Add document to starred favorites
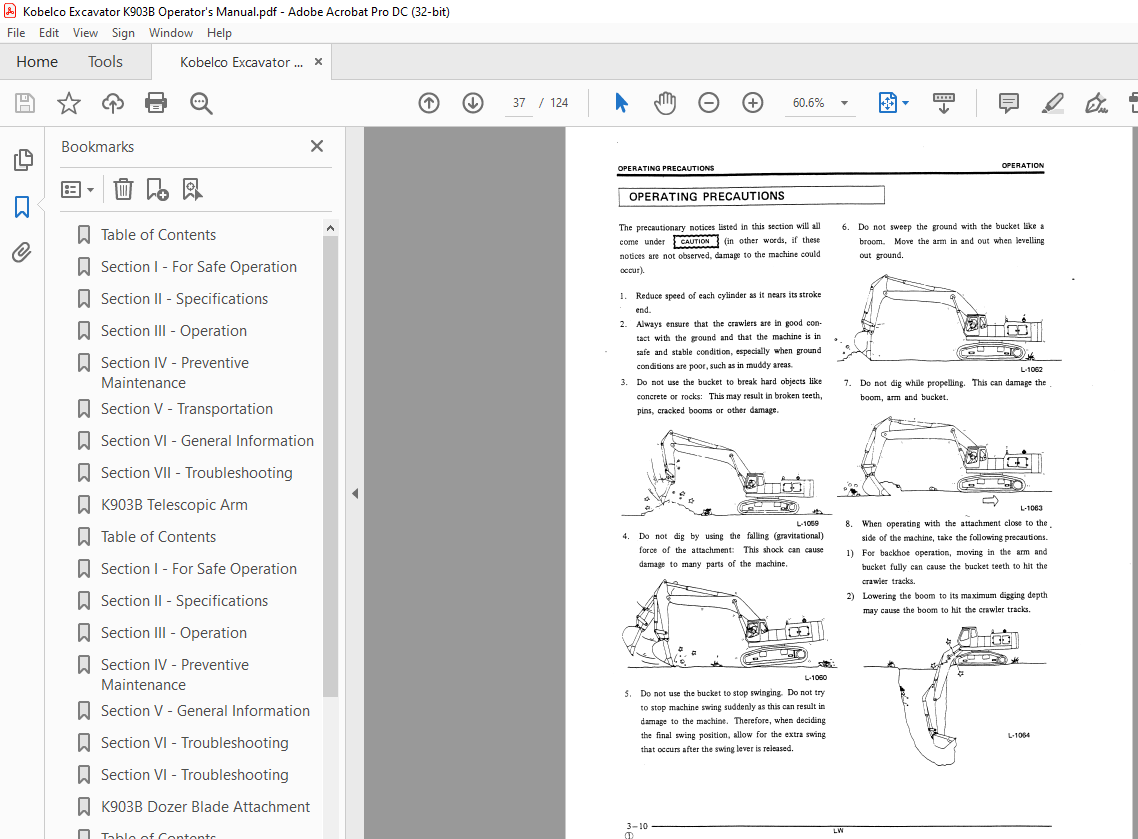Screen dimensions: 1138x839 coord(69,103)
